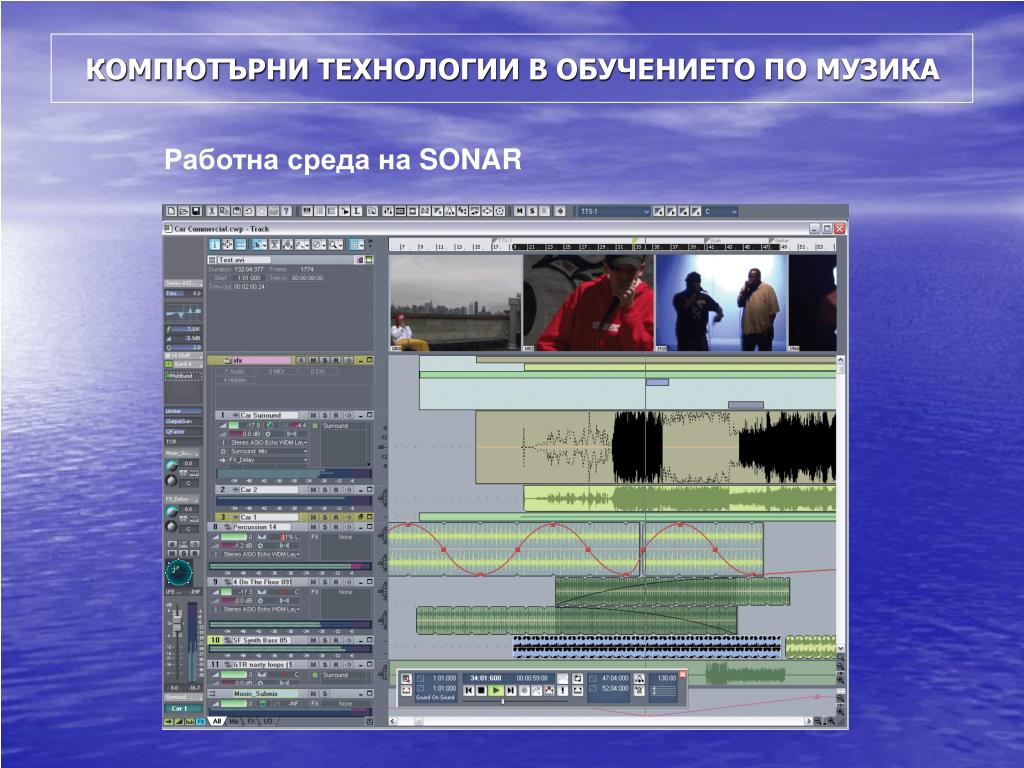Image resolution: width=1024 pixels, height=768 pixels.
Task: Click the New file icon in toolbar
Action: (172, 212)
